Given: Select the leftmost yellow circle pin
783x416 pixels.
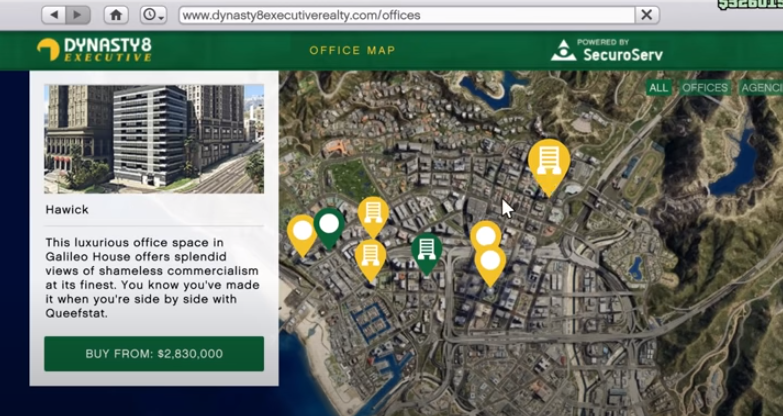Looking at the screenshot, I should point(302,235).
